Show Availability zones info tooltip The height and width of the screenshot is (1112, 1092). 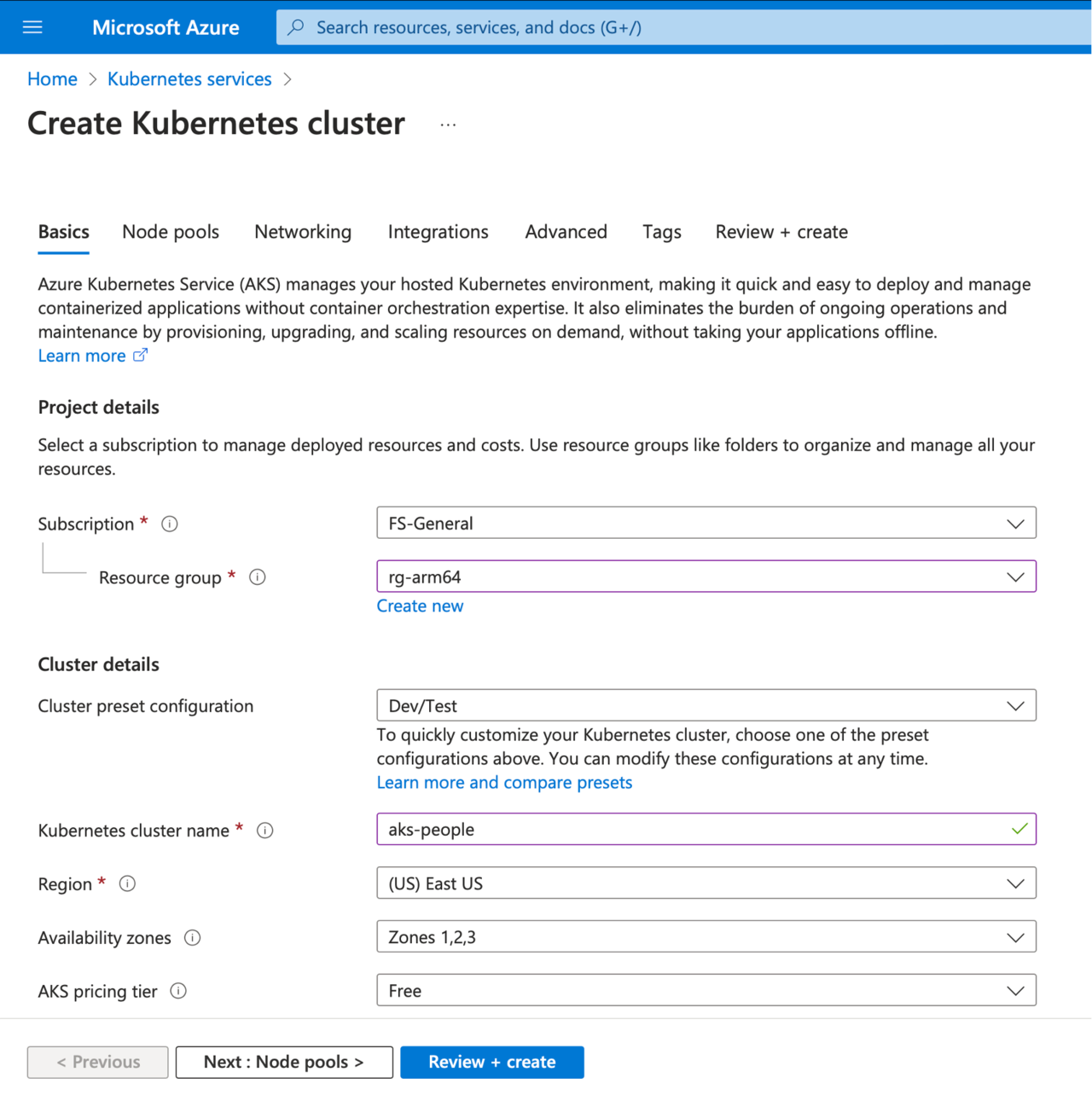193,938
